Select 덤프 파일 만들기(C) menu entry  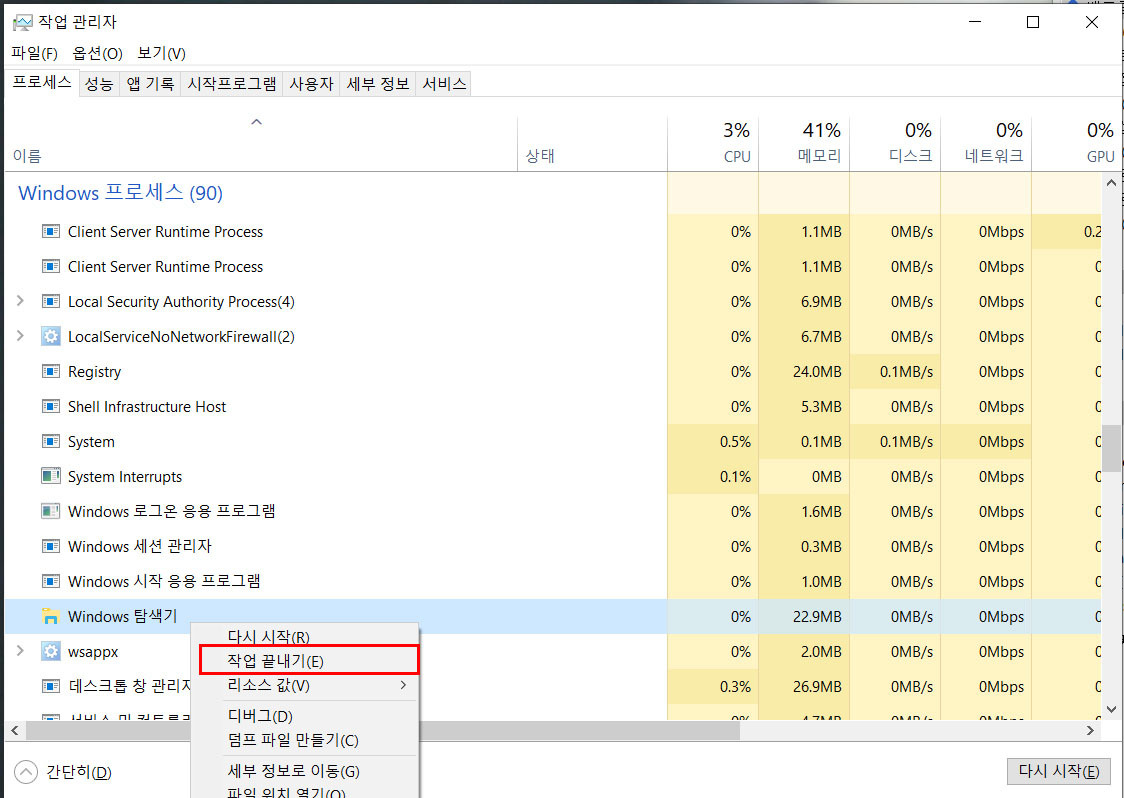point(305,740)
